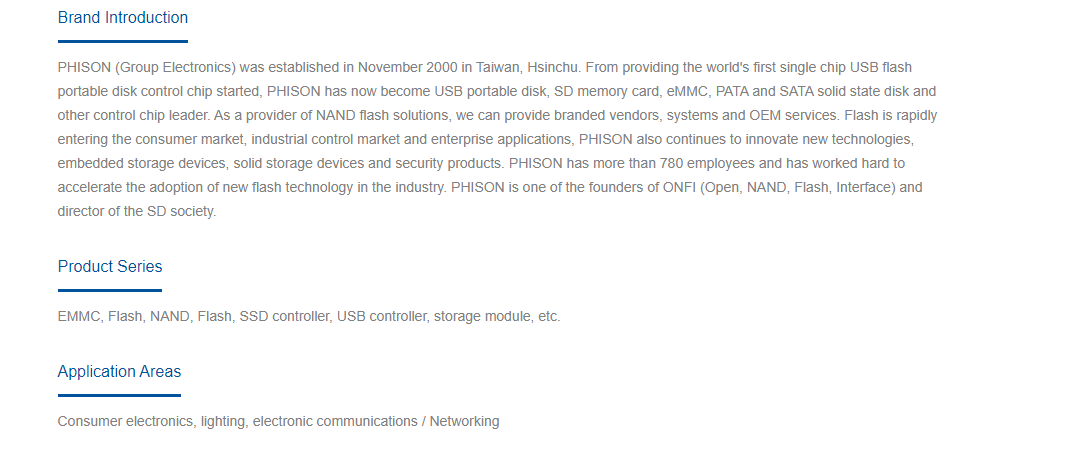This screenshot has width=1072, height=464.
Task: Click the Brand Introduction heading
Action: pos(122,18)
